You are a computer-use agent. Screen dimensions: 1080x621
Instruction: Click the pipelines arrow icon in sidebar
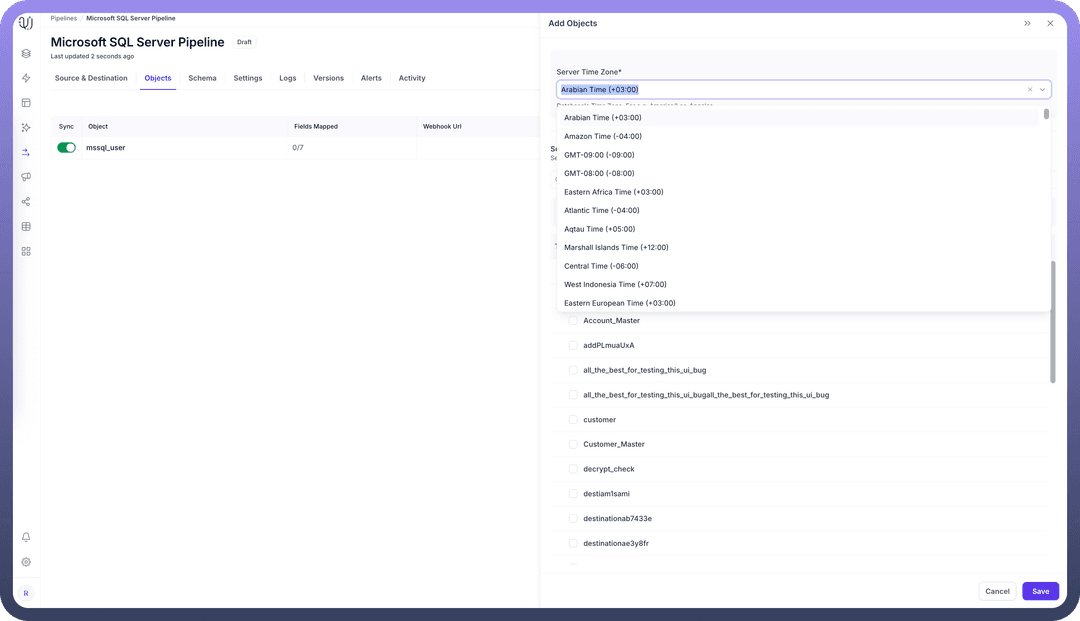click(x=26, y=152)
